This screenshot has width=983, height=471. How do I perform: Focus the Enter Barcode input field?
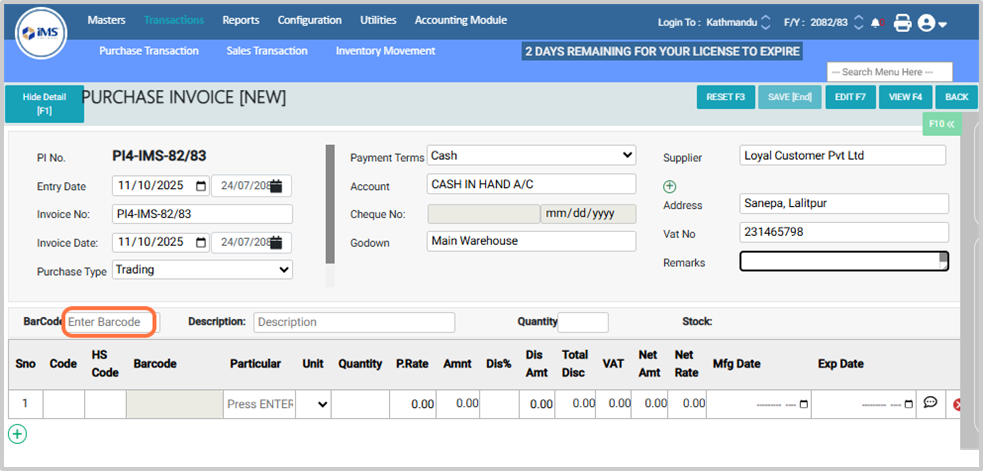click(x=110, y=322)
